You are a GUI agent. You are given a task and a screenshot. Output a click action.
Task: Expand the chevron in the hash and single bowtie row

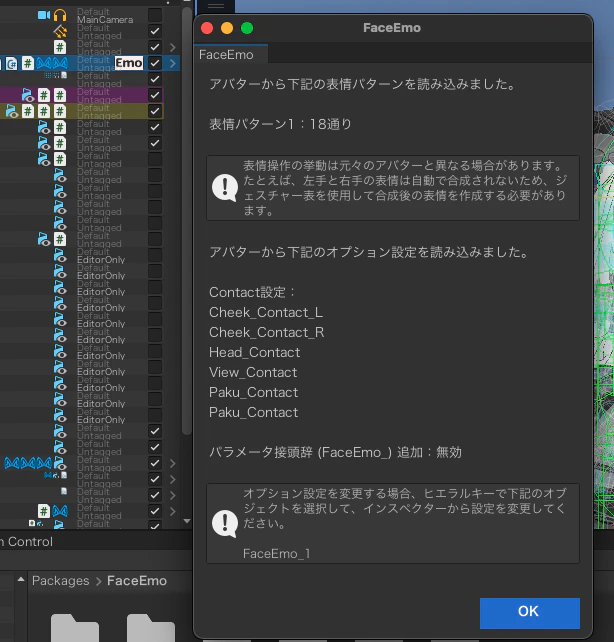[172, 511]
